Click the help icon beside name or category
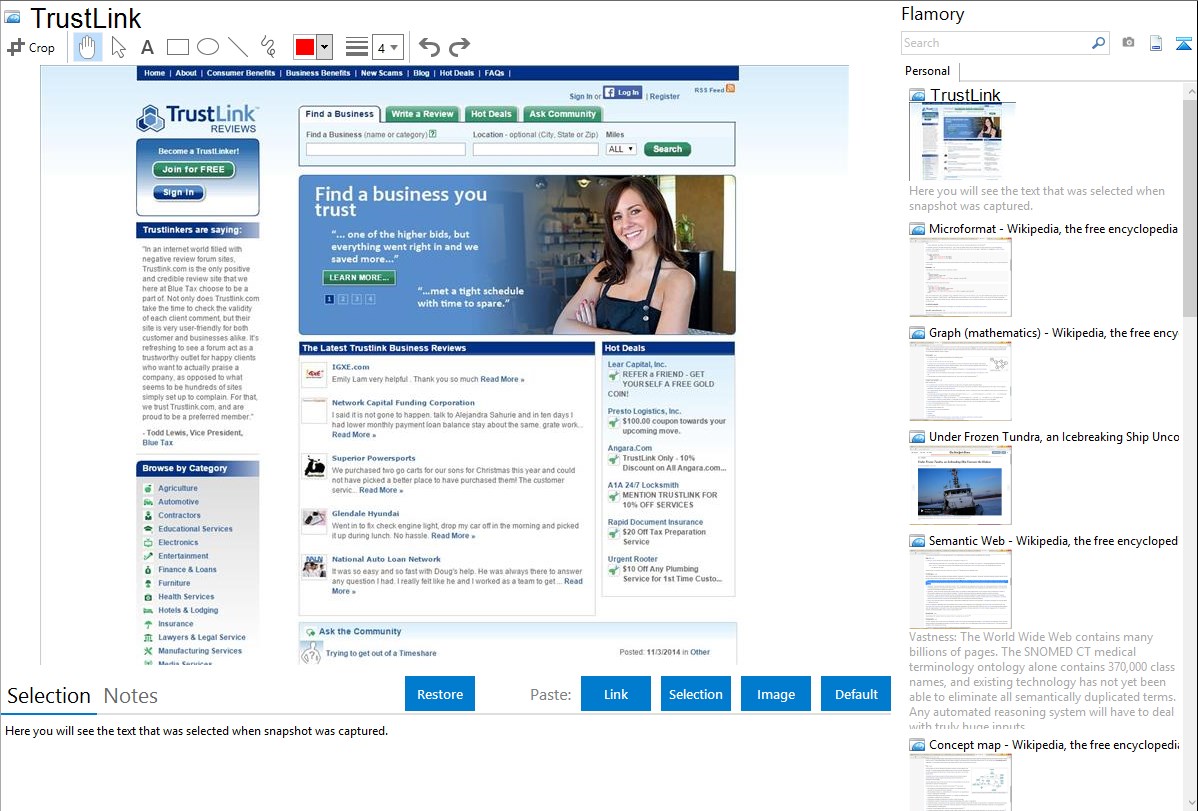Viewport: 1198px width, 811px height. [432, 134]
